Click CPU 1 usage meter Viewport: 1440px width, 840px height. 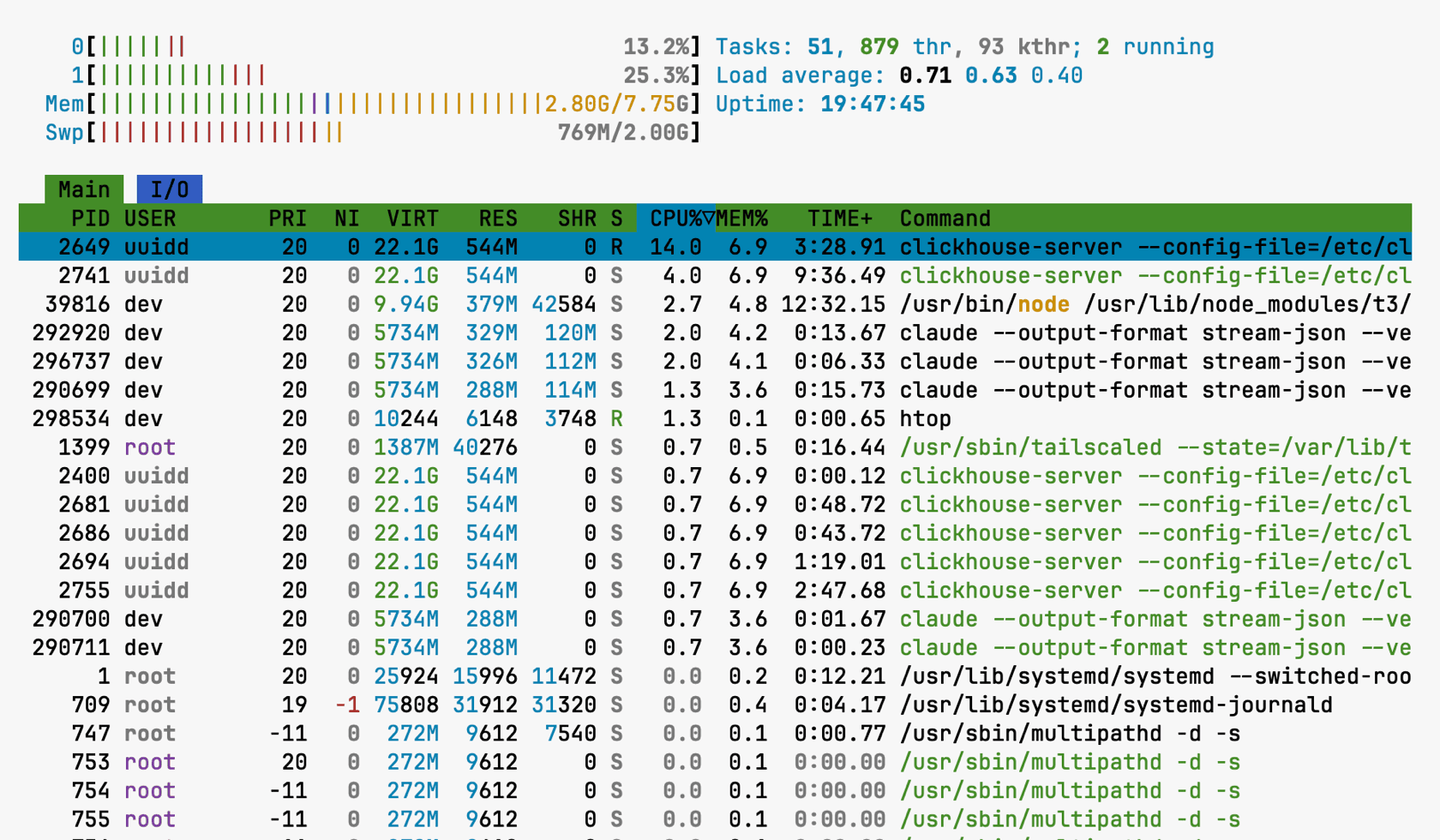tap(386, 75)
